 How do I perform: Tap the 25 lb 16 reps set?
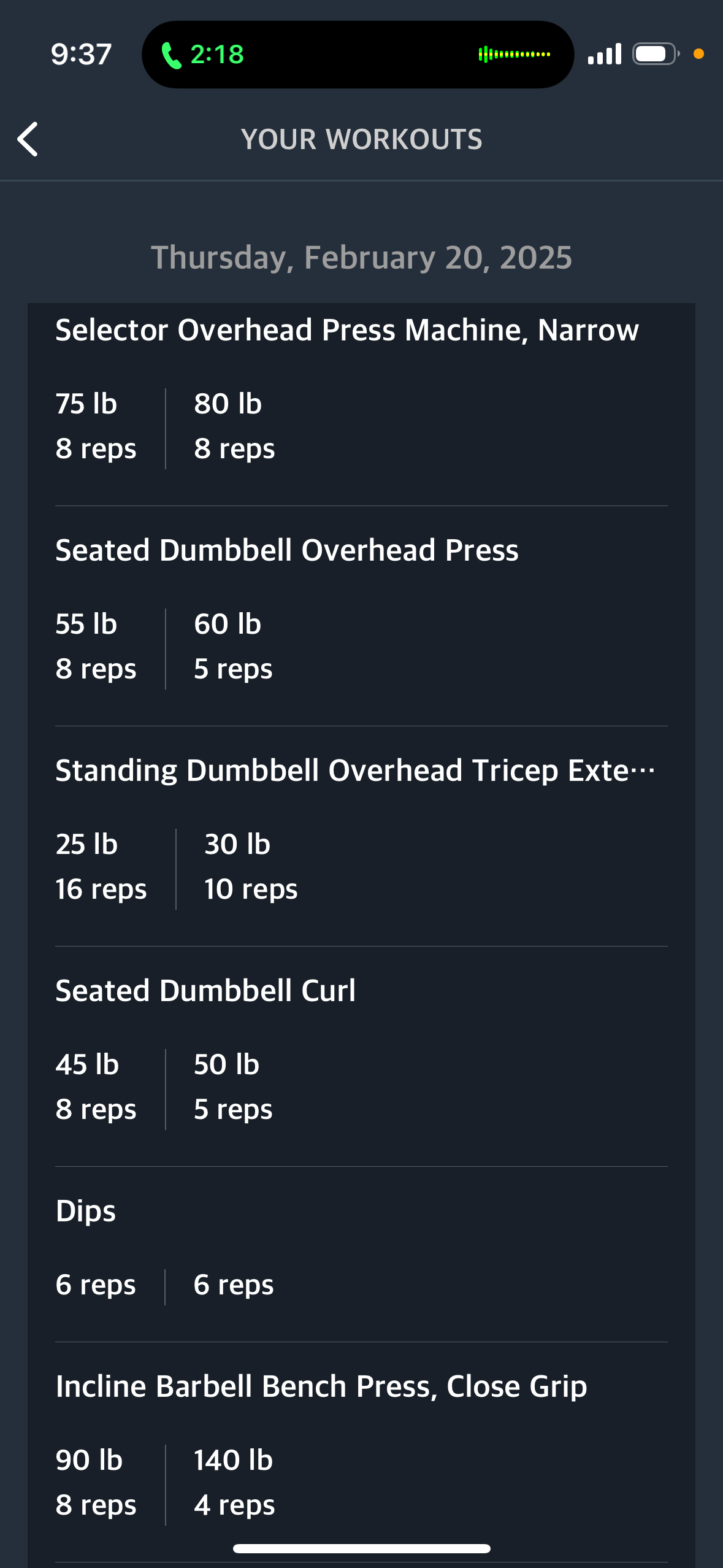(x=101, y=866)
